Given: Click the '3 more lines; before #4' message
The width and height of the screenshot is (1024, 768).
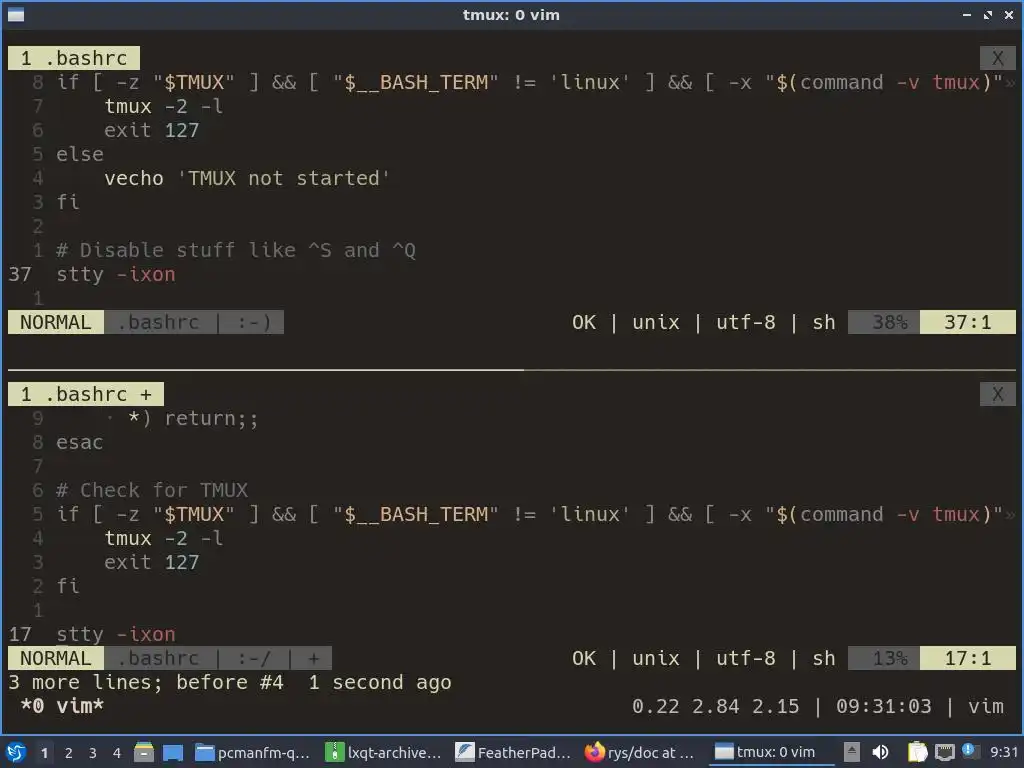Looking at the screenshot, I should coord(146,682).
